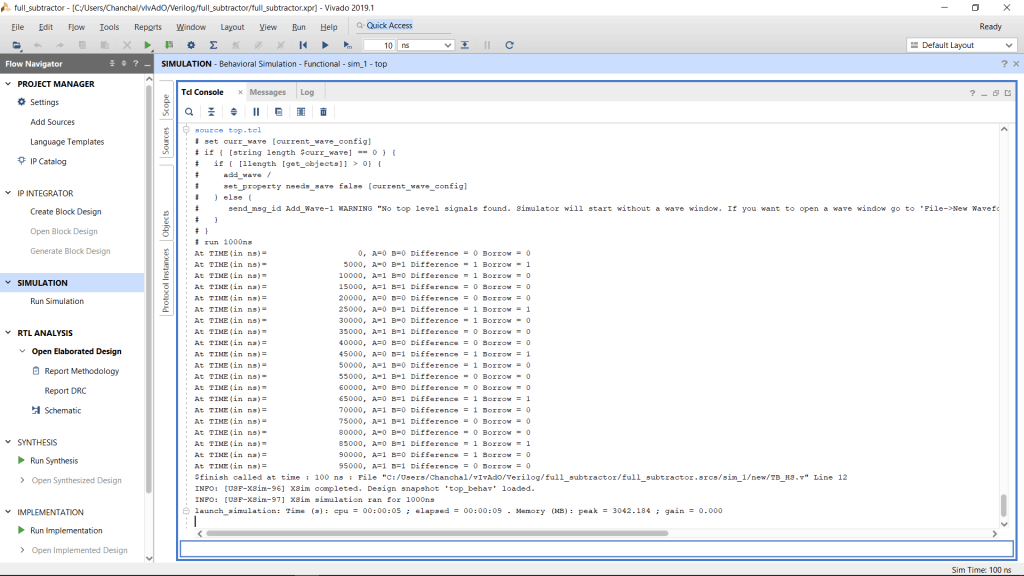Open the Protocol Instances side tab

click(166, 280)
